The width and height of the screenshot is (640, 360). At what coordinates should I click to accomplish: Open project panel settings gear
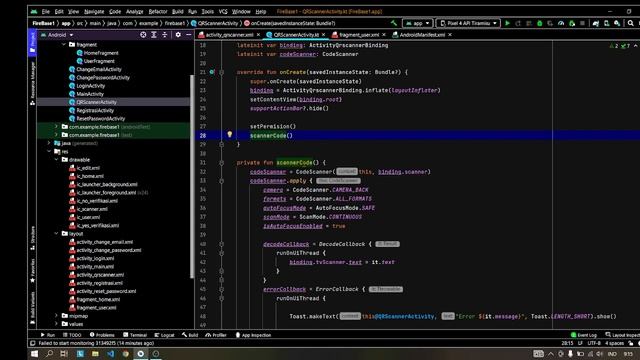click(178, 35)
